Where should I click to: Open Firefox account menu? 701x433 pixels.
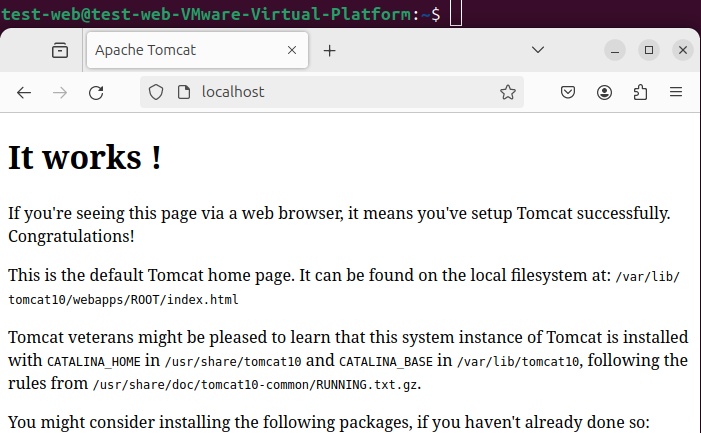[x=604, y=92]
